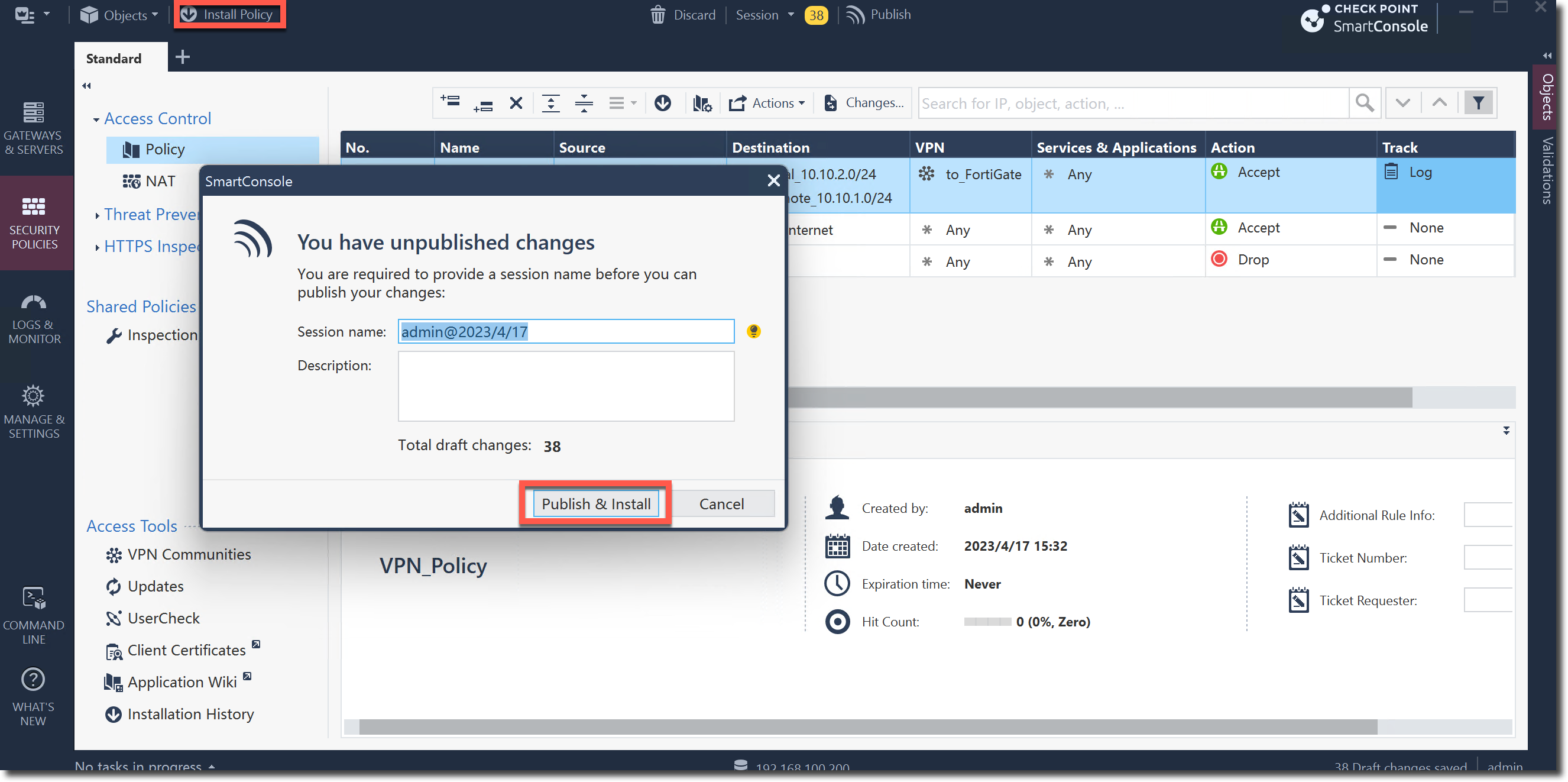The width and height of the screenshot is (1568, 782).
Task: Expand the Threat Prevention tree node
Action: coord(98,215)
